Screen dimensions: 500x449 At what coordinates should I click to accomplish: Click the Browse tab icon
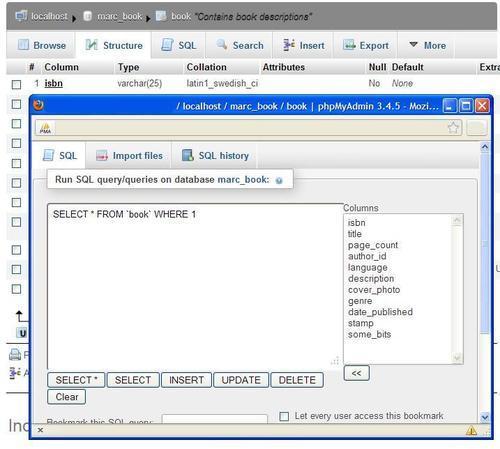coord(23,45)
